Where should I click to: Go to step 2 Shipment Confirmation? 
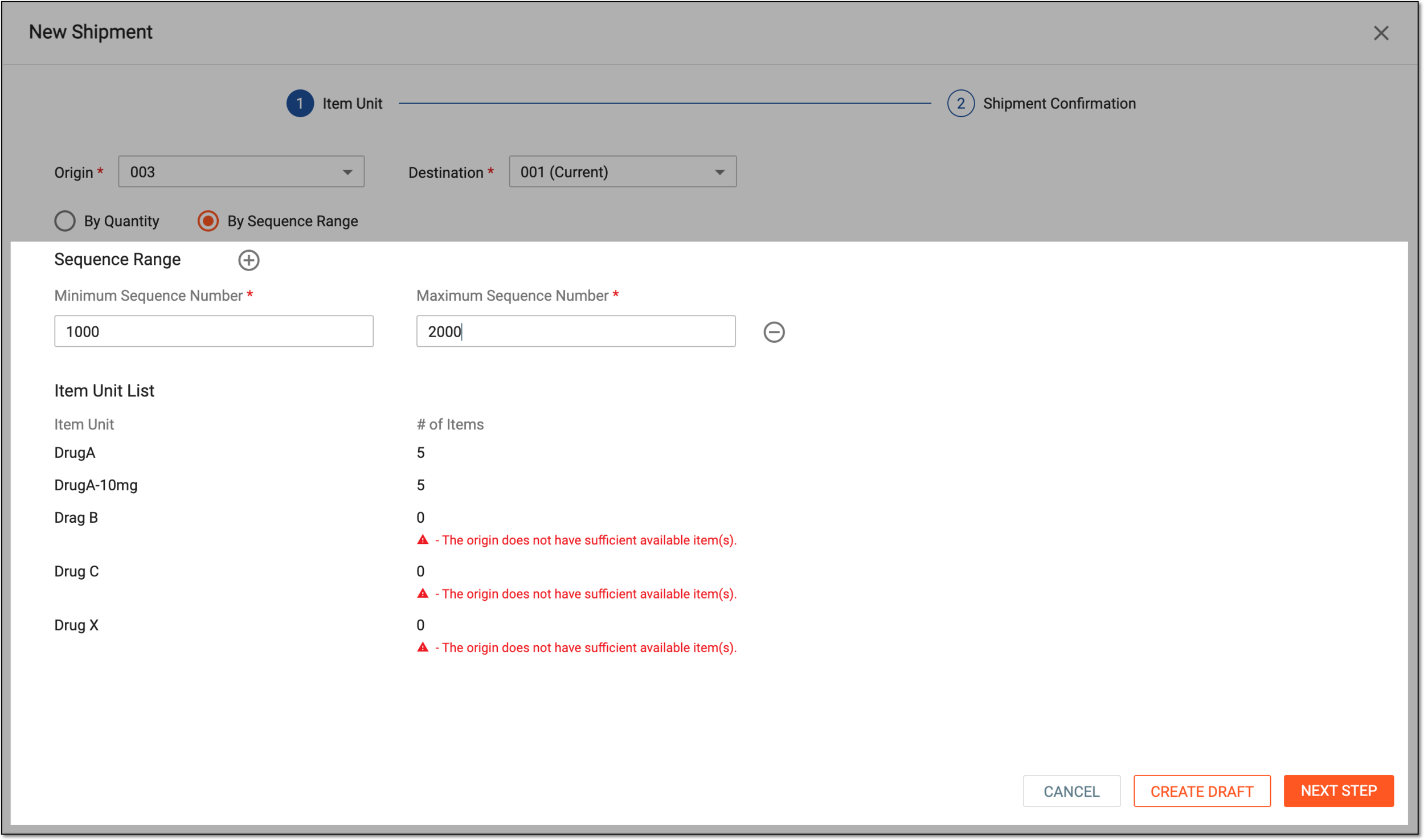point(1041,104)
